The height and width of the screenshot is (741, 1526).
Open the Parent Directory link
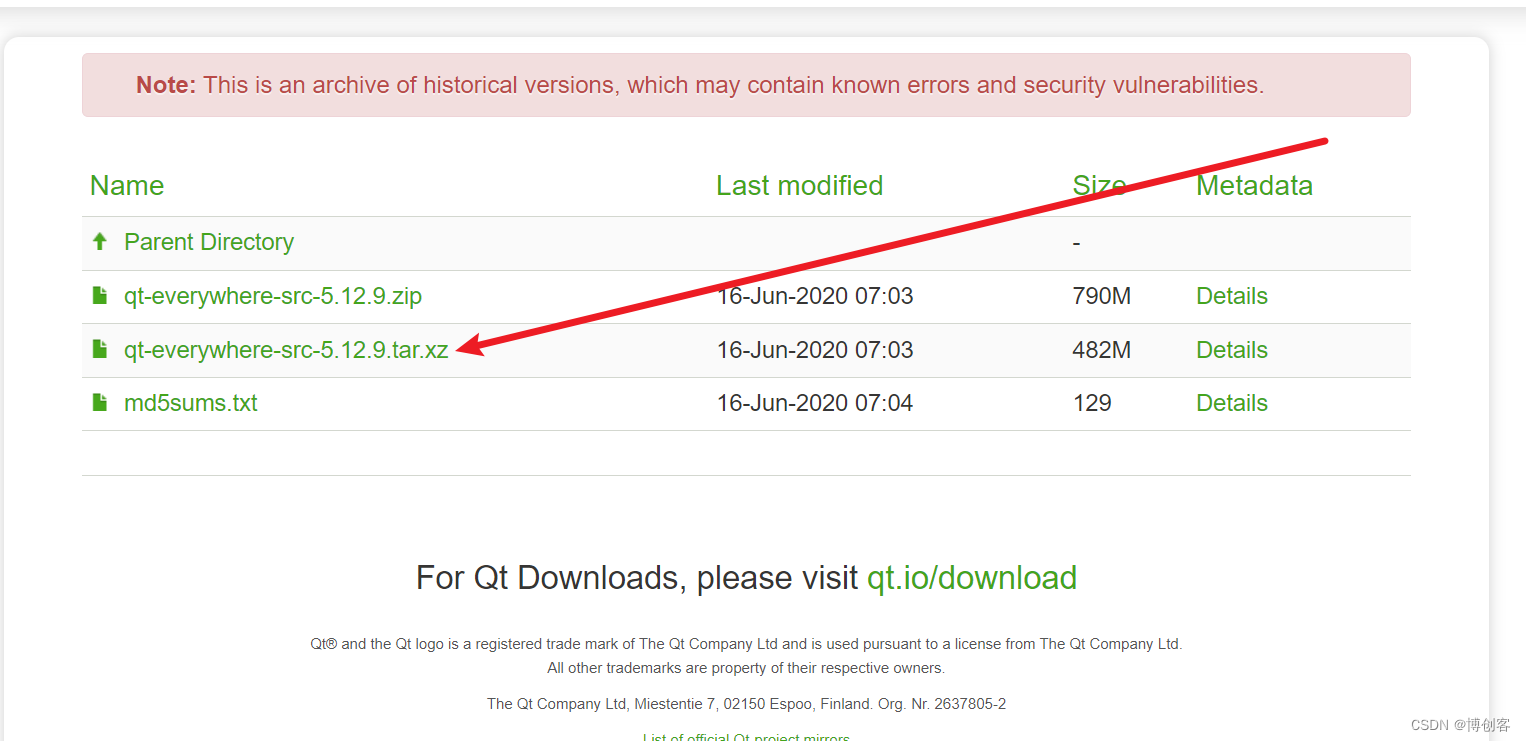[208, 242]
